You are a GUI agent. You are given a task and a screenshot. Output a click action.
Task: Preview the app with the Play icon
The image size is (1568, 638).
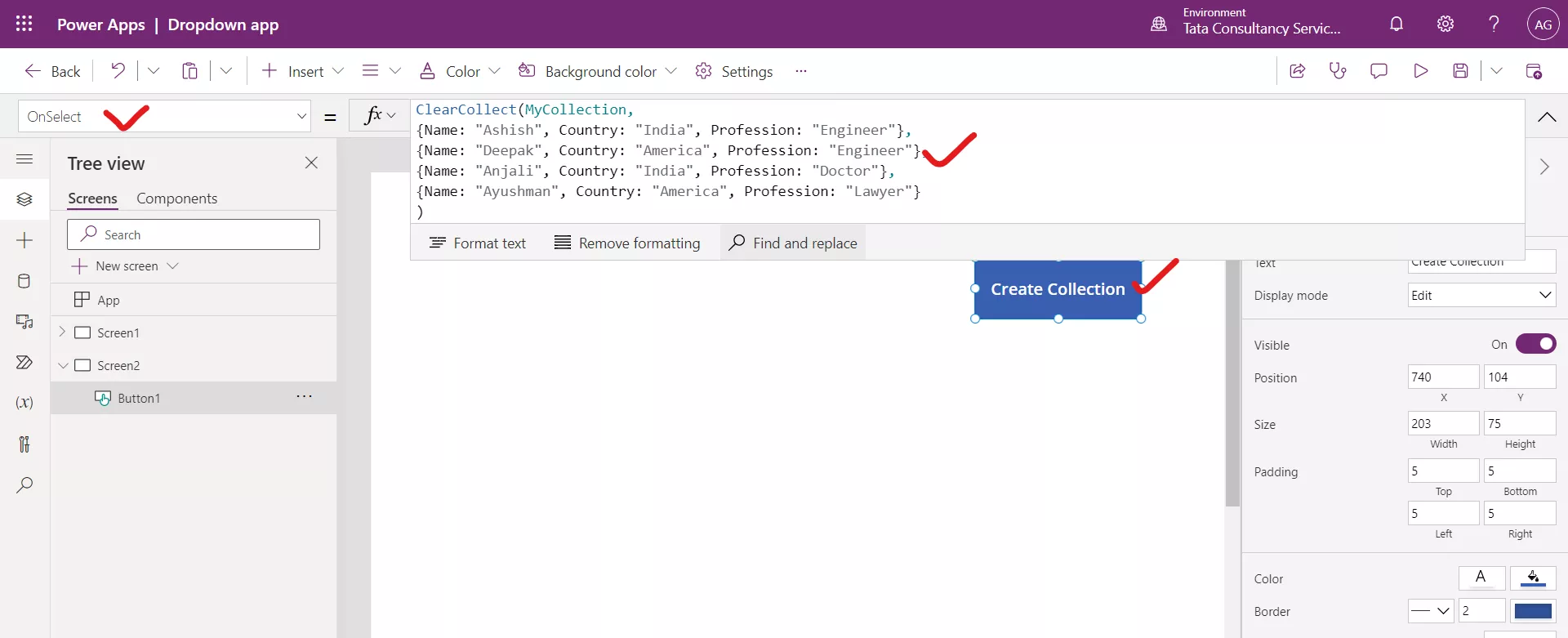[1420, 71]
